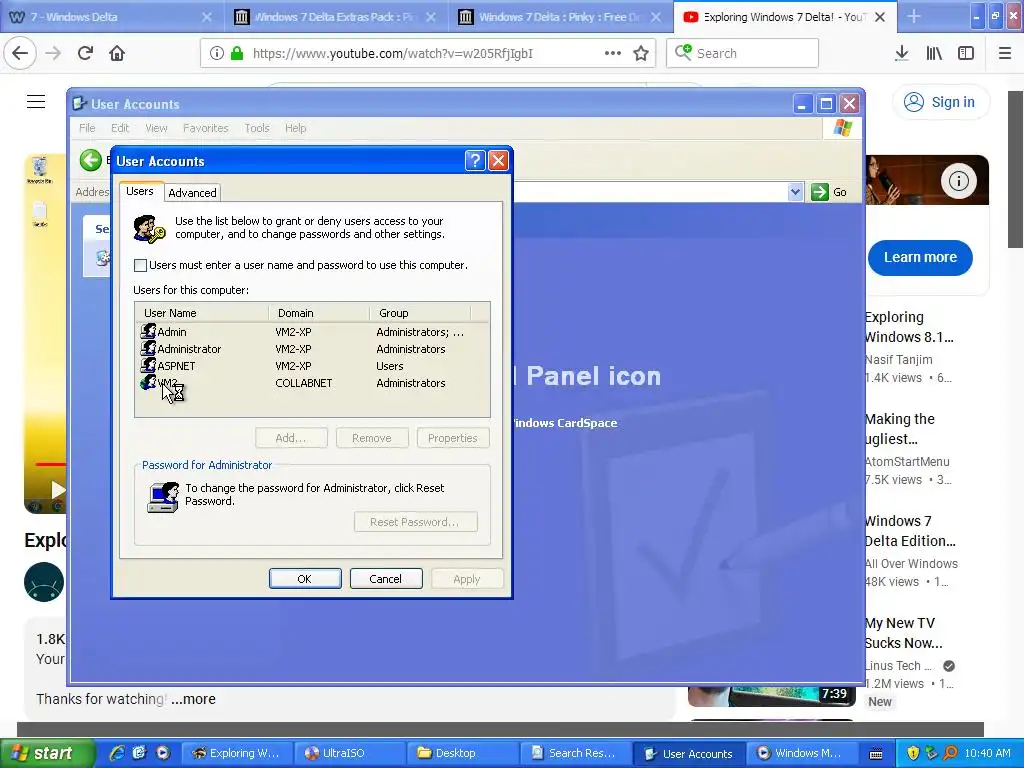Open Windows 7 Delta Edition suggested video

pos(910,531)
